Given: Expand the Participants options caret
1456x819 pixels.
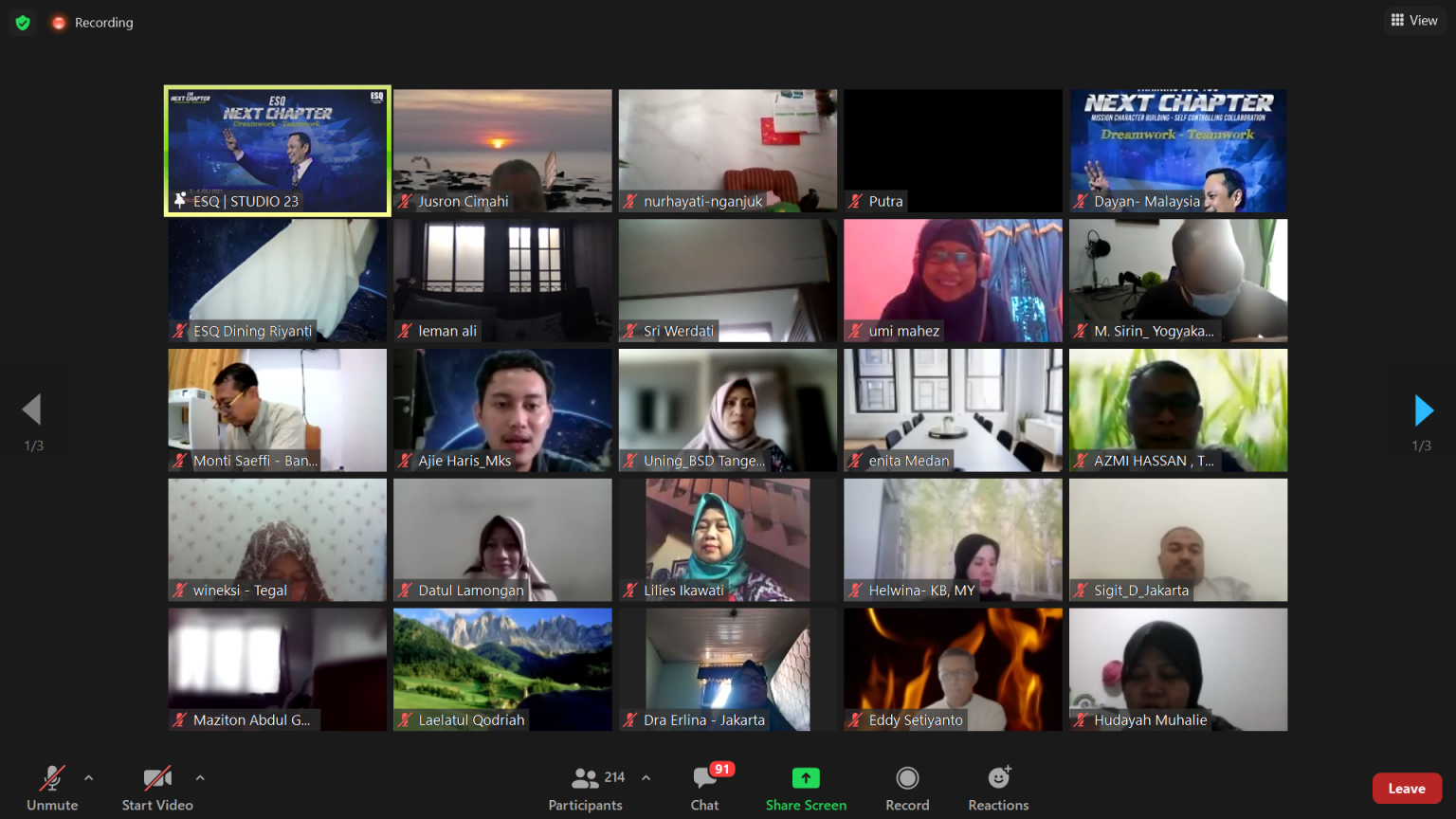Looking at the screenshot, I should (x=646, y=777).
